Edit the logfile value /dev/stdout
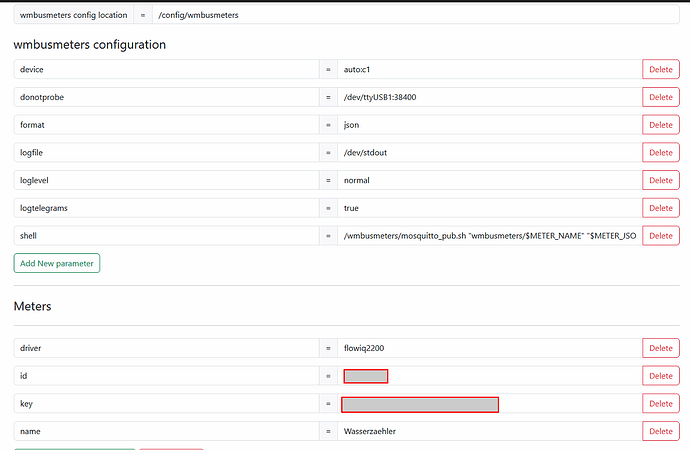This screenshot has width=690, height=450. [x=489, y=153]
